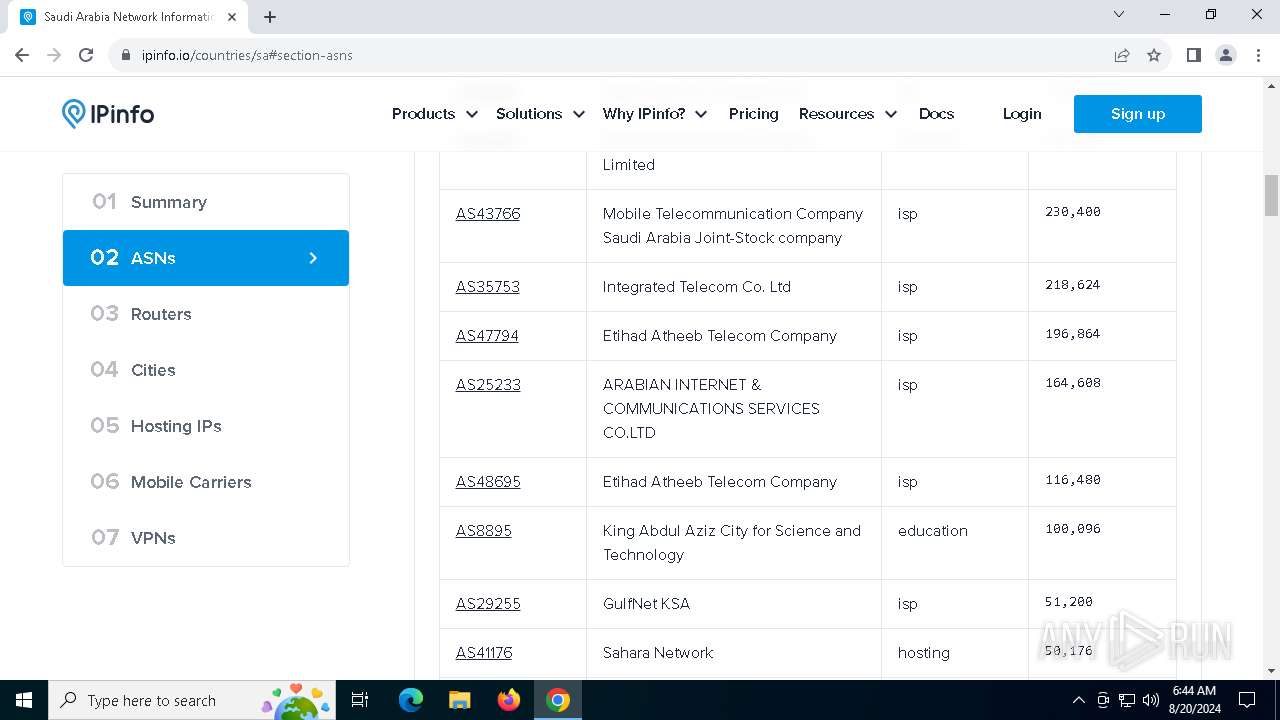Open the Chrome profile avatar

coord(1226,55)
